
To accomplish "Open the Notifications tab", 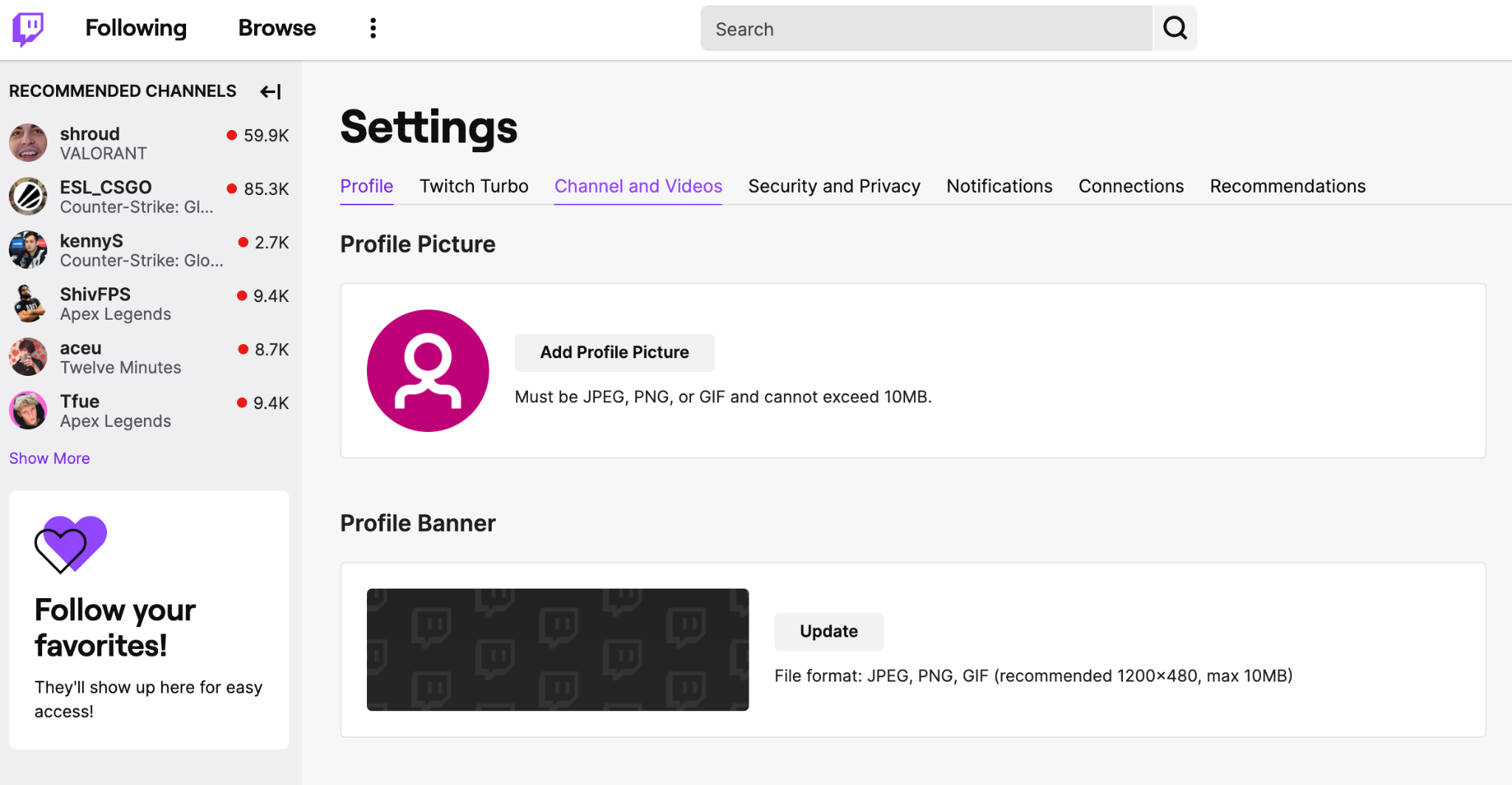I will click(x=999, y=186).
